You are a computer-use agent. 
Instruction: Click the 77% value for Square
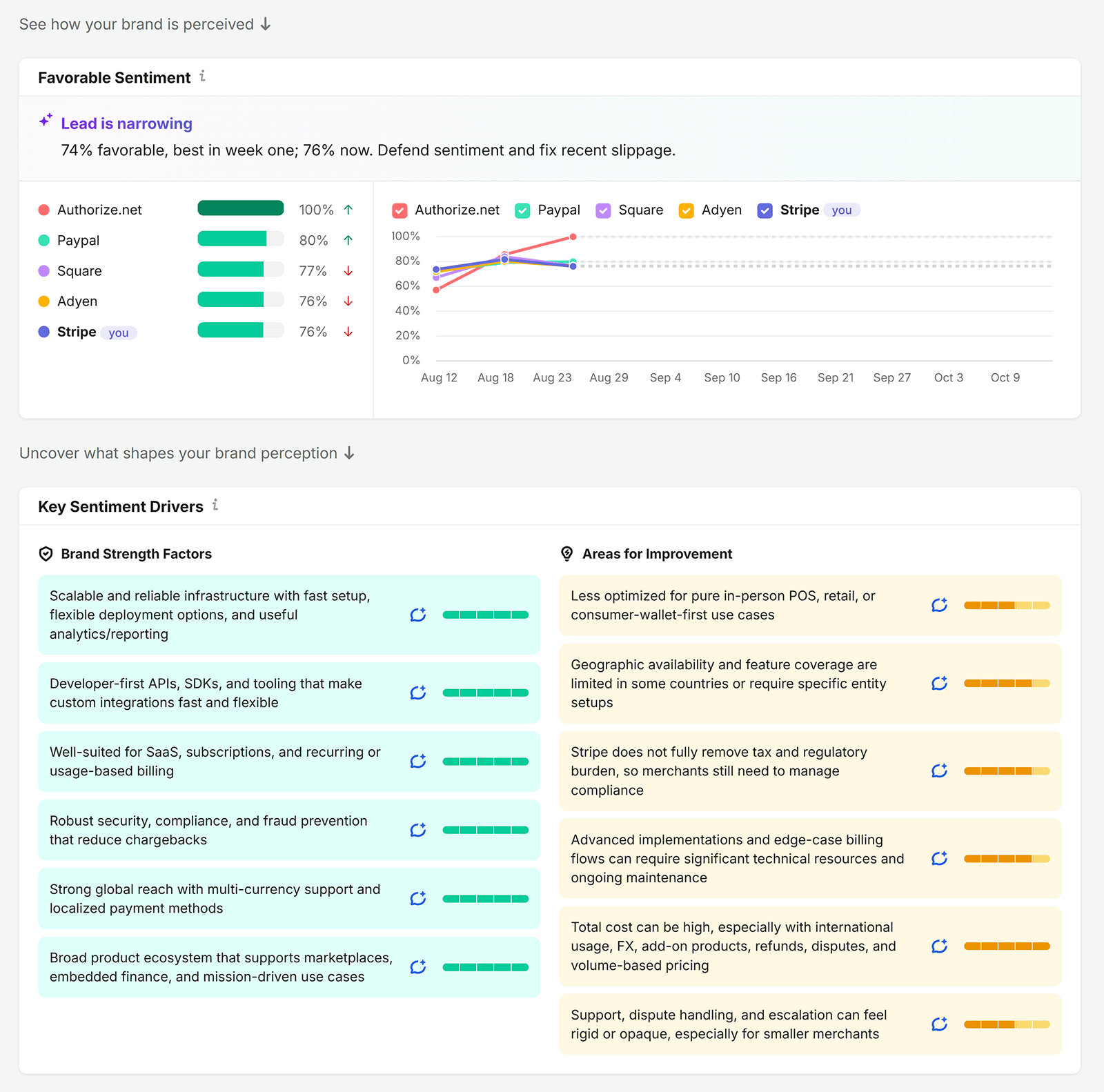tap(313, 271)
